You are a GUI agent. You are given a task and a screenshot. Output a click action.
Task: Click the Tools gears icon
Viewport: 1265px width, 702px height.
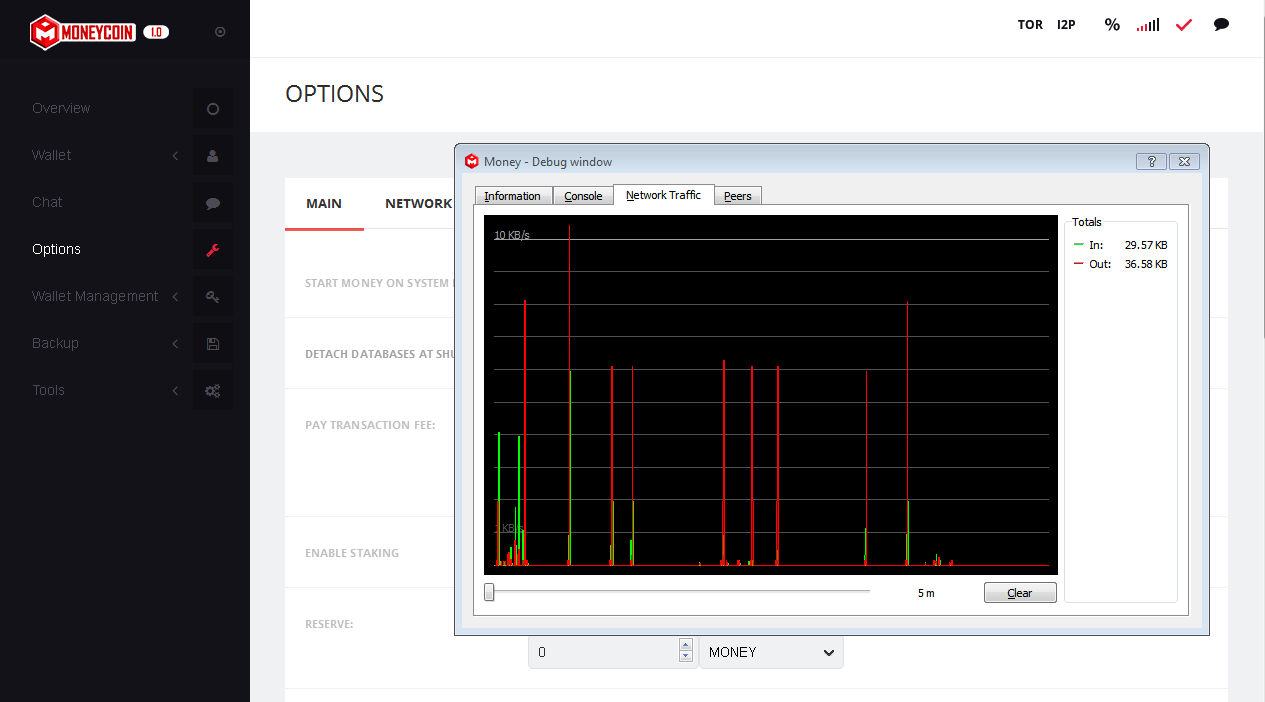coord(213,391)
